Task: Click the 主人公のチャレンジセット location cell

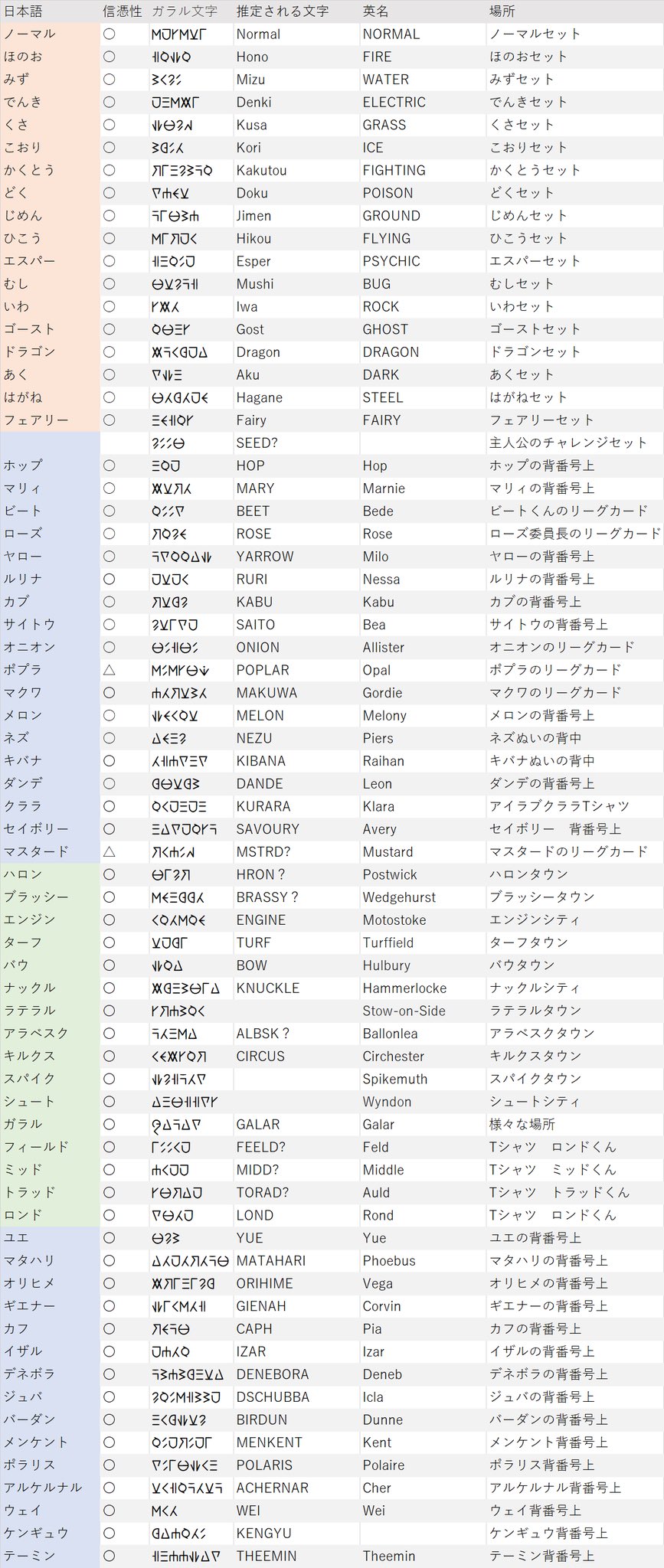Action: pos(568,443)
